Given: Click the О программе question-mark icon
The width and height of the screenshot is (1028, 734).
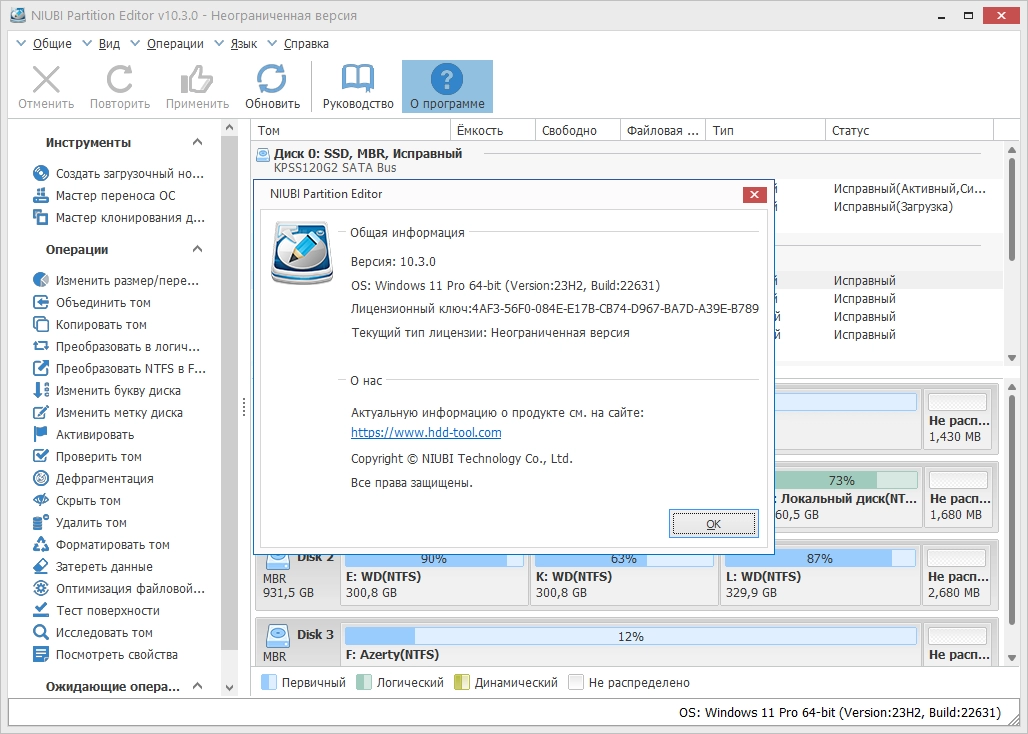Looking at the screenshot, I should point(446,80).
